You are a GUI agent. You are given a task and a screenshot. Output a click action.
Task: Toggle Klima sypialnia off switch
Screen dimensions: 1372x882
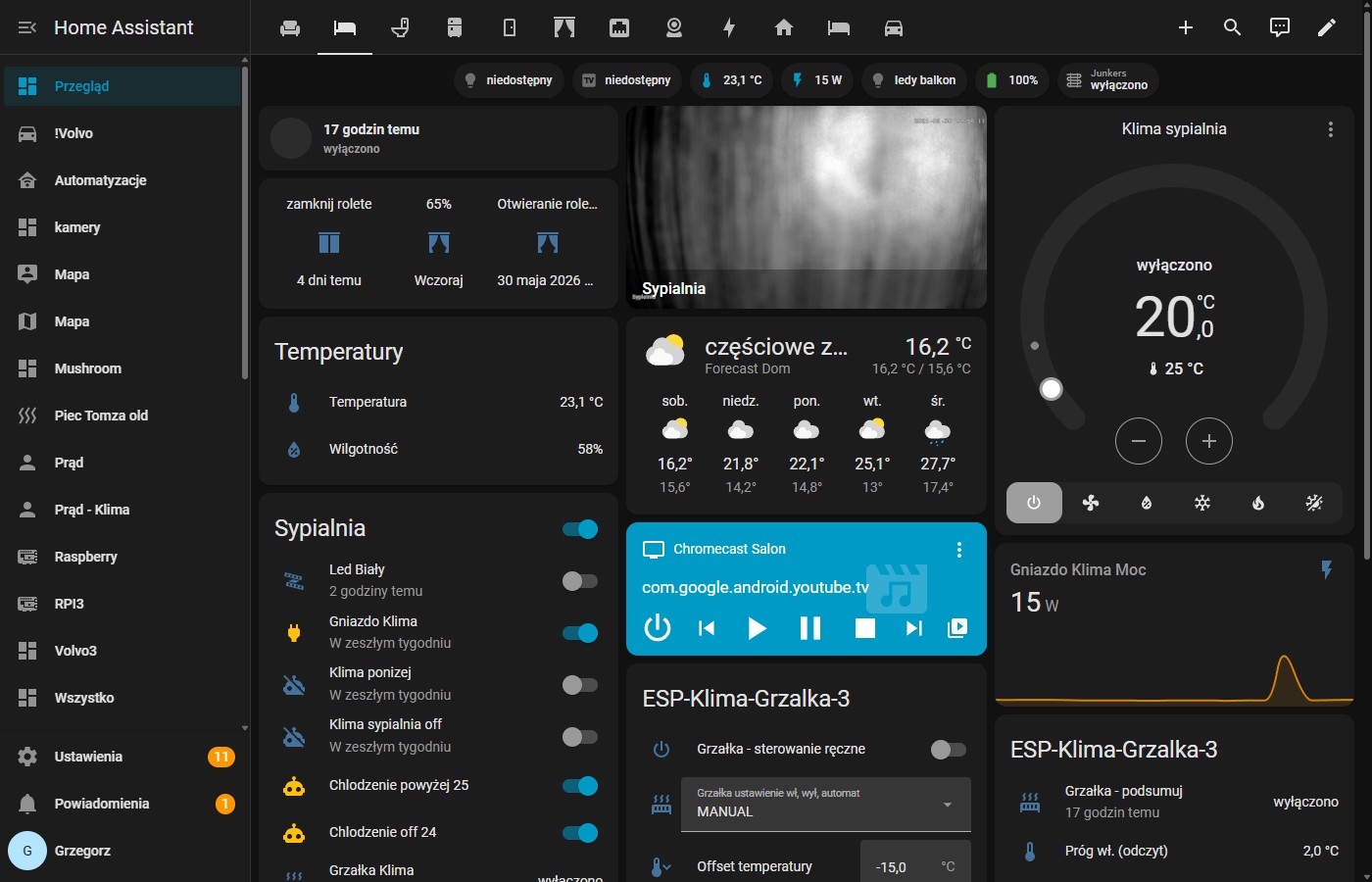coord(580,736)
